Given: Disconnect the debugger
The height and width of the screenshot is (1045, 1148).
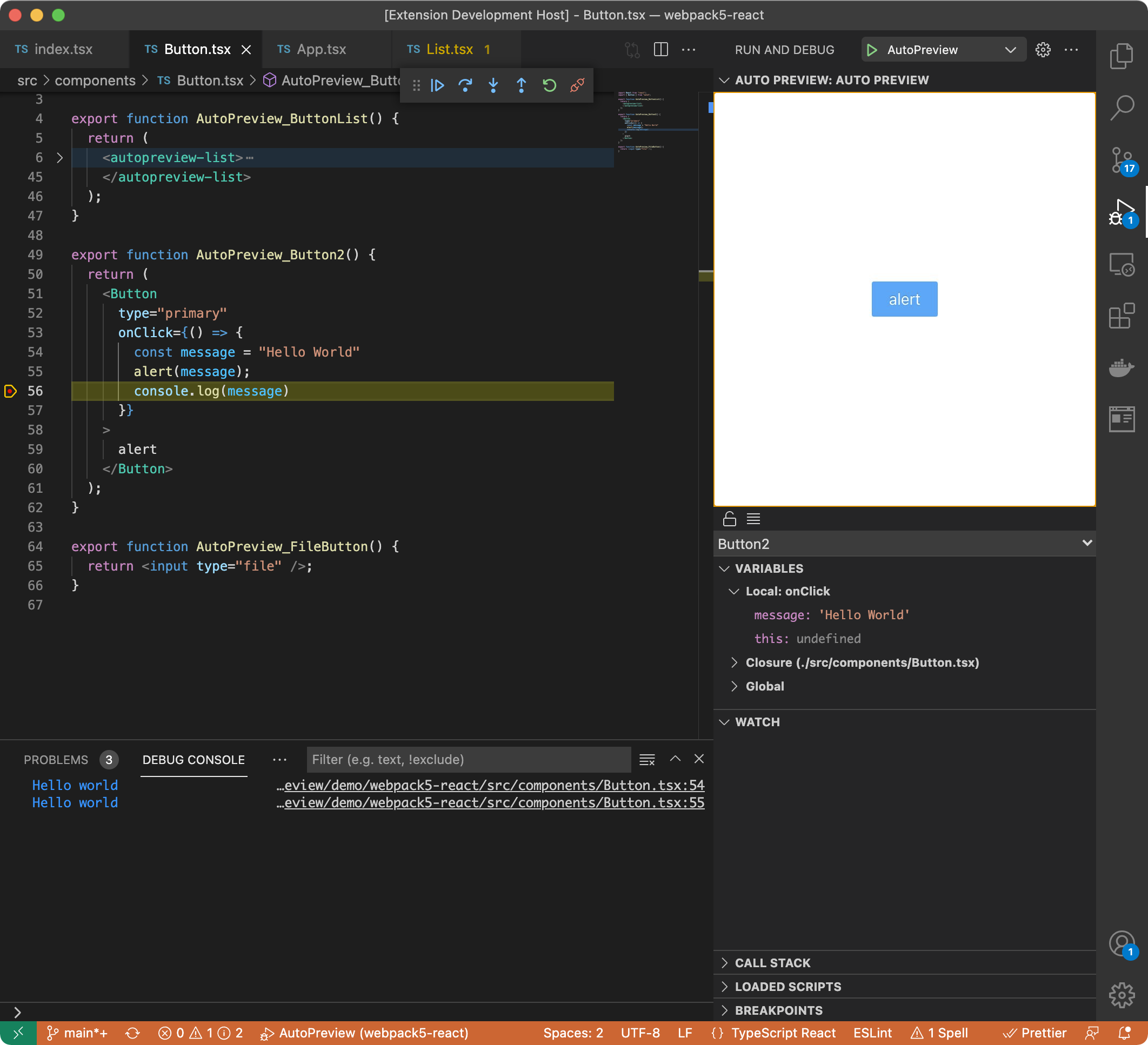Looking at the screenshot, I should point(577,85).
